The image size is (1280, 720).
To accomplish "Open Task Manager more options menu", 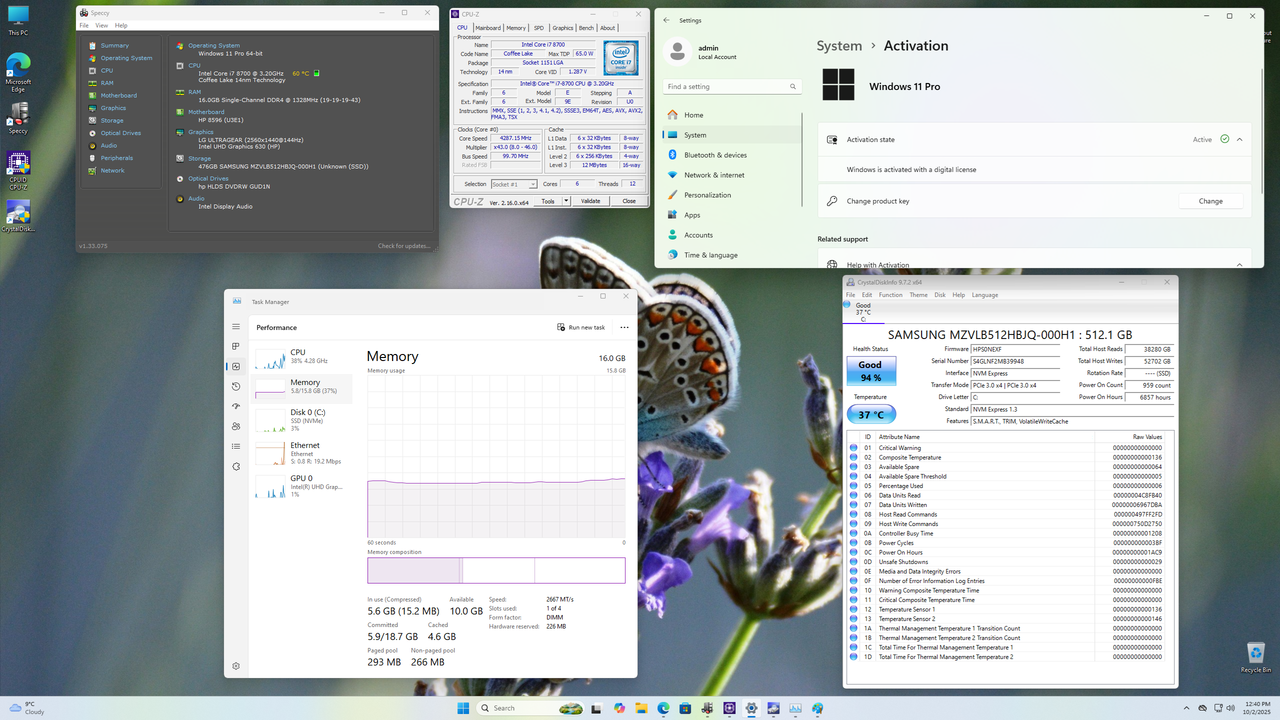I will click(624, 327).
